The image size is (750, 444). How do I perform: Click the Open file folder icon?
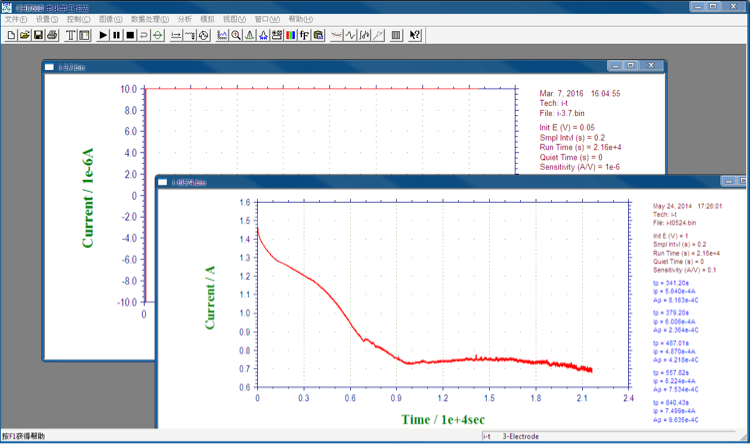point(24,35)
